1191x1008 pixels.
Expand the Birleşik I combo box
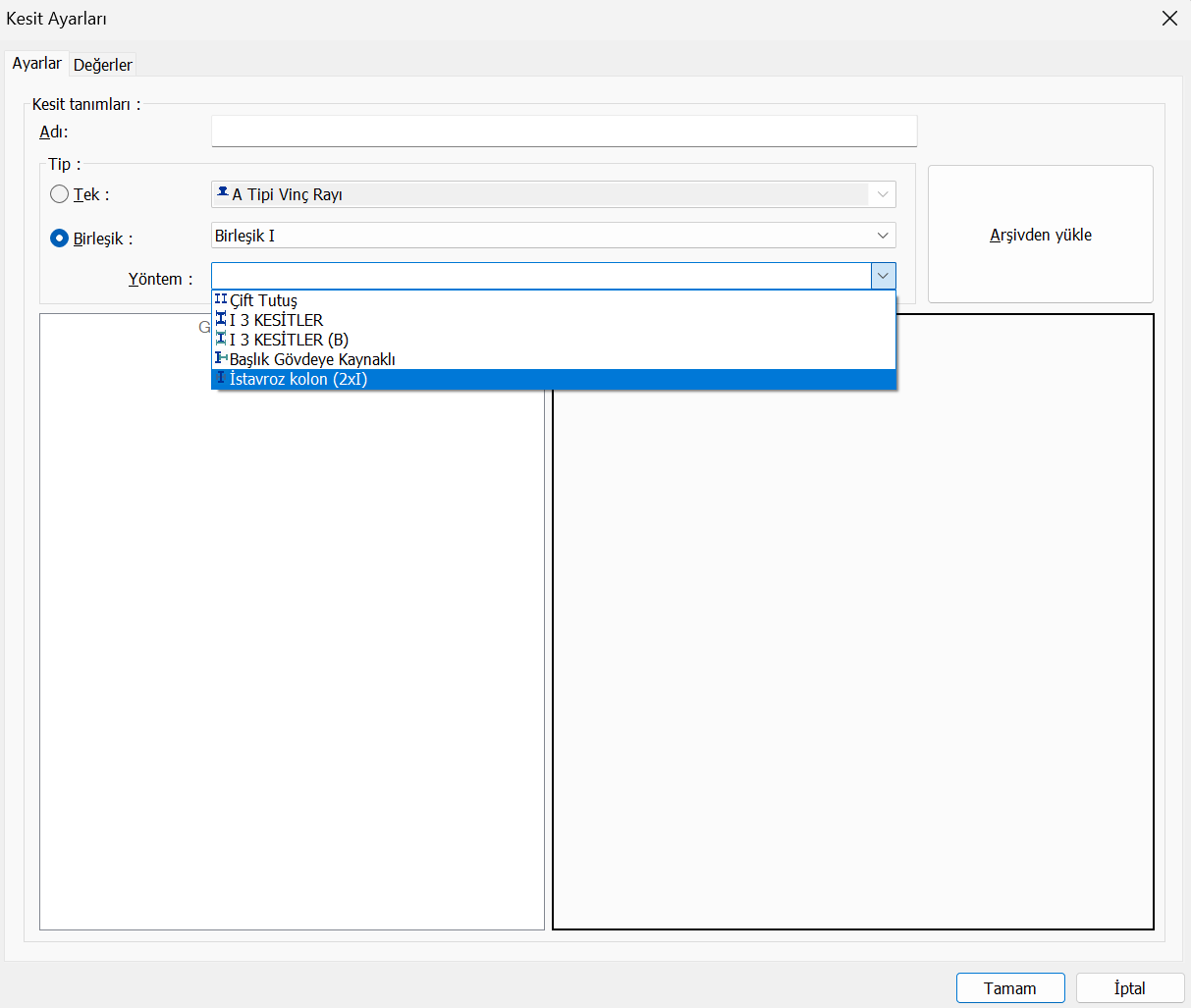[883, 236]
